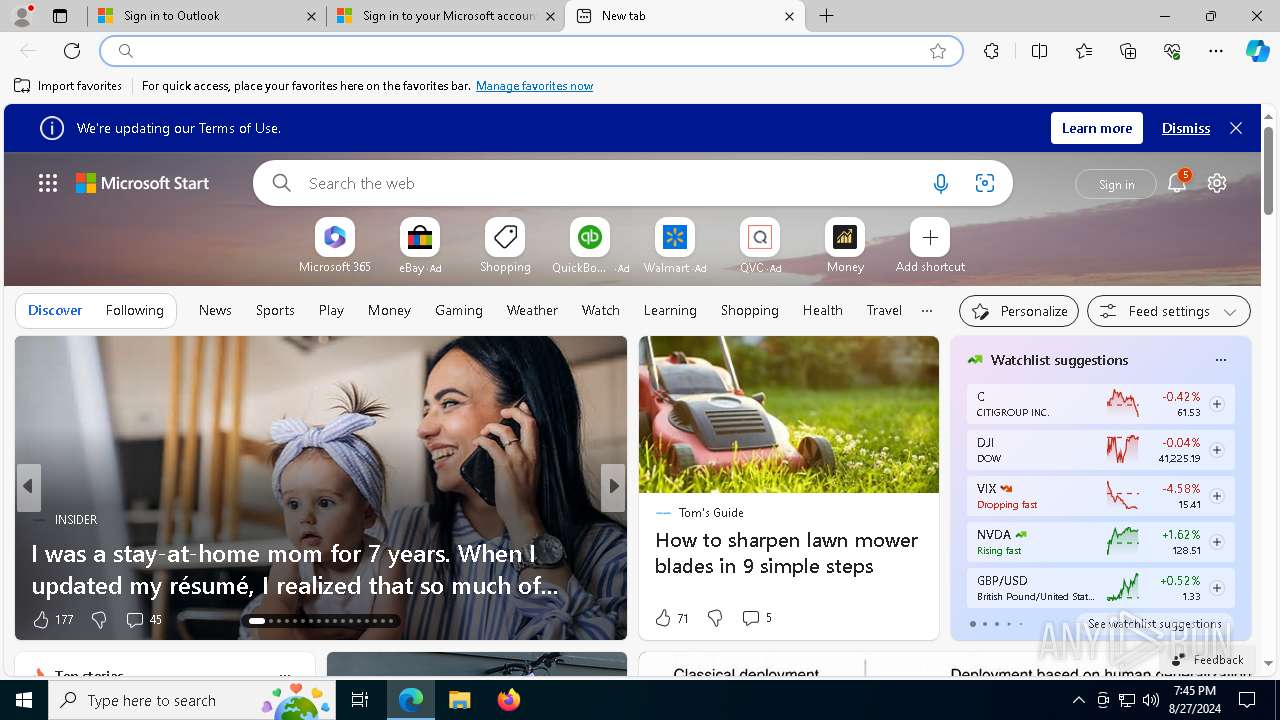The image size is (1280, 720).
Task: Open File Explorer from the taskbar
Action: (459, 700)
